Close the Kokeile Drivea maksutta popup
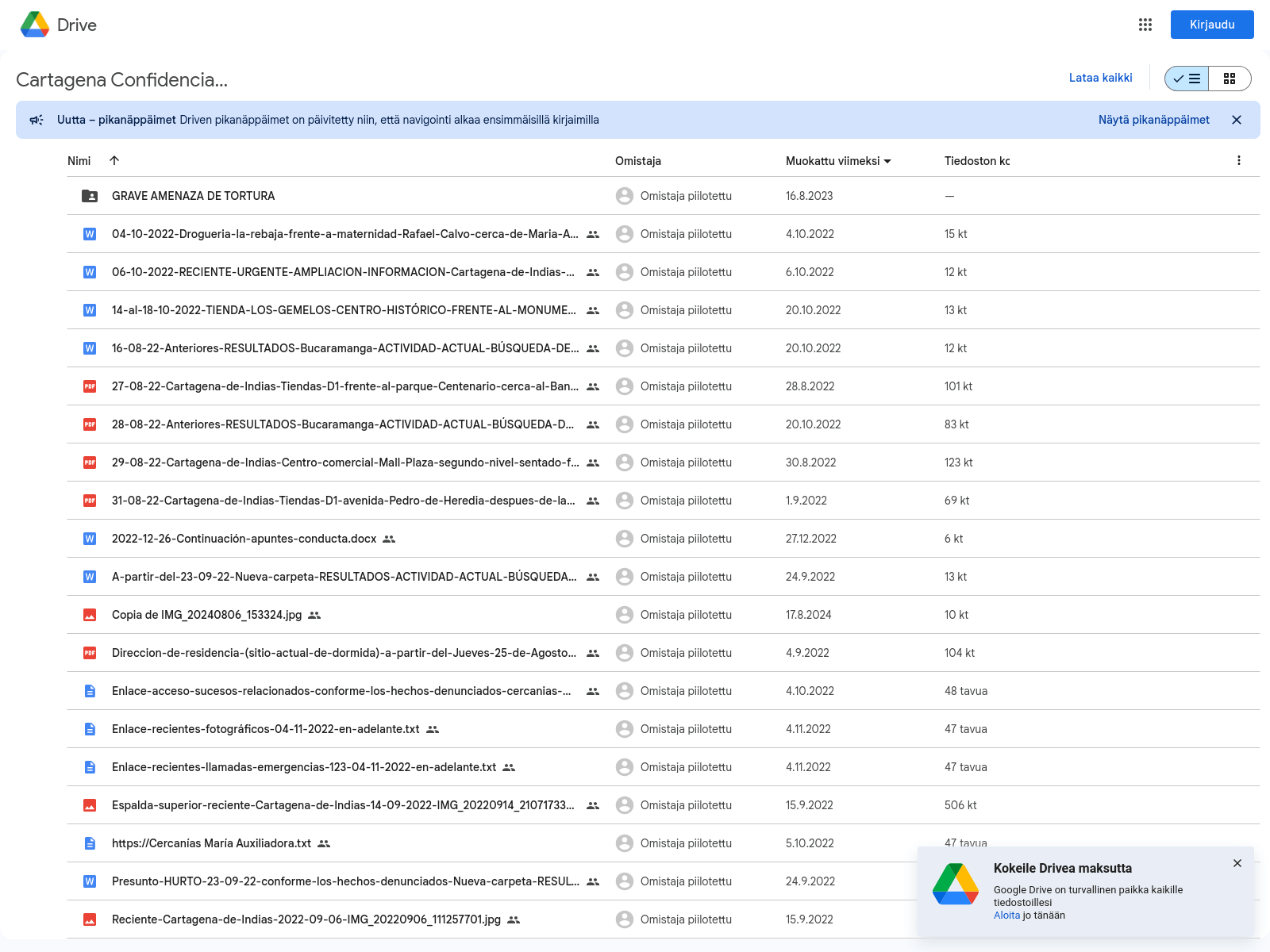Screen dimensions: 1270x952 tap(1237, 863)
